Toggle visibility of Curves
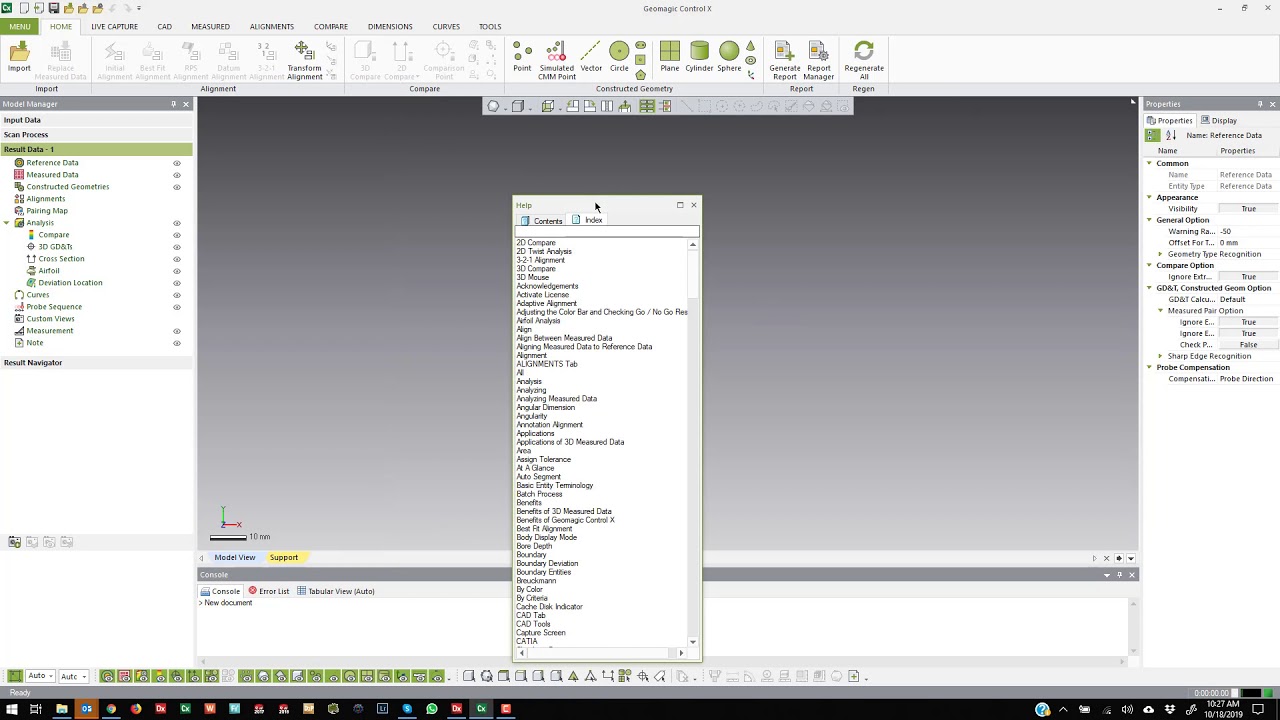This screenshot has width=1280, height=720. [x=177, y=295]
